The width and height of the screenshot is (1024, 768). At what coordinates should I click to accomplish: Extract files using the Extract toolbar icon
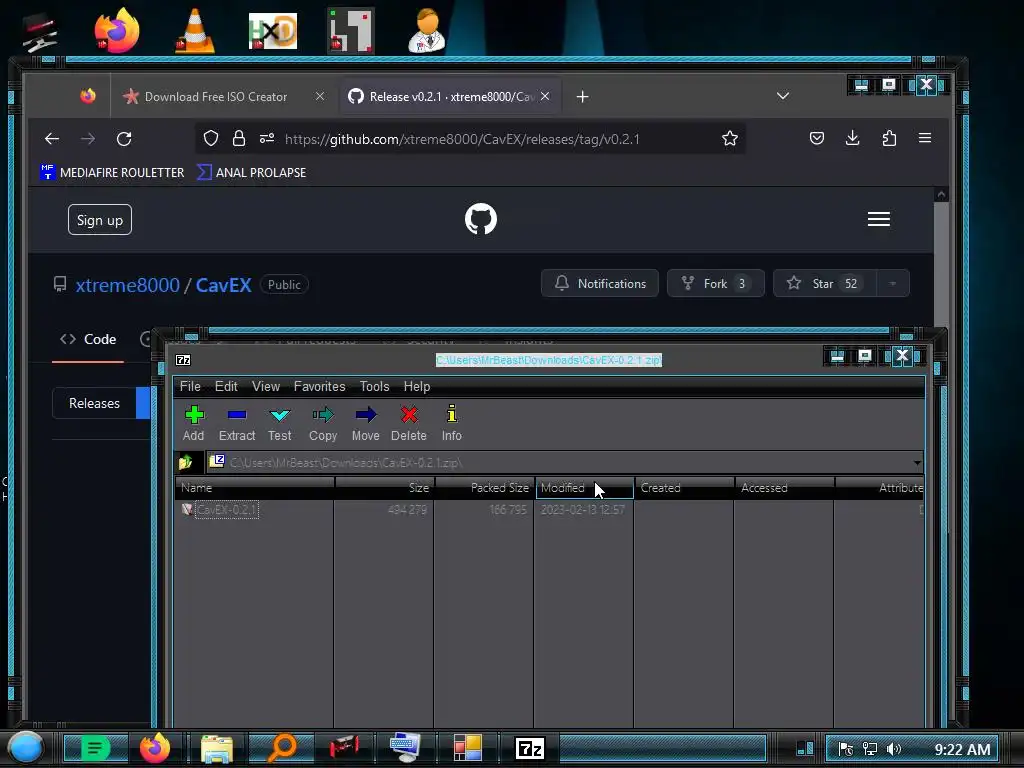236,423
